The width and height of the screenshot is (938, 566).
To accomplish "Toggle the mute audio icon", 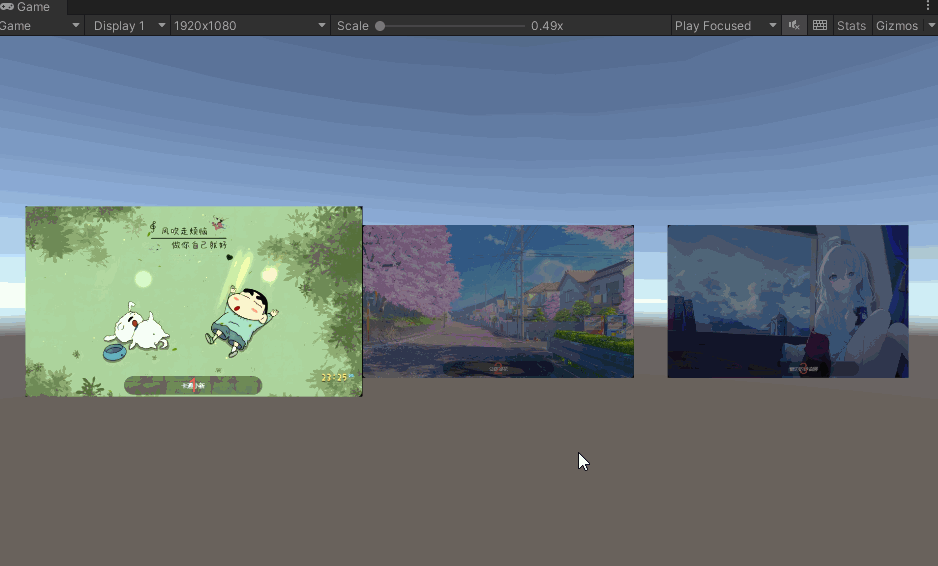I will pyautogui.click(x=794, y=26).
